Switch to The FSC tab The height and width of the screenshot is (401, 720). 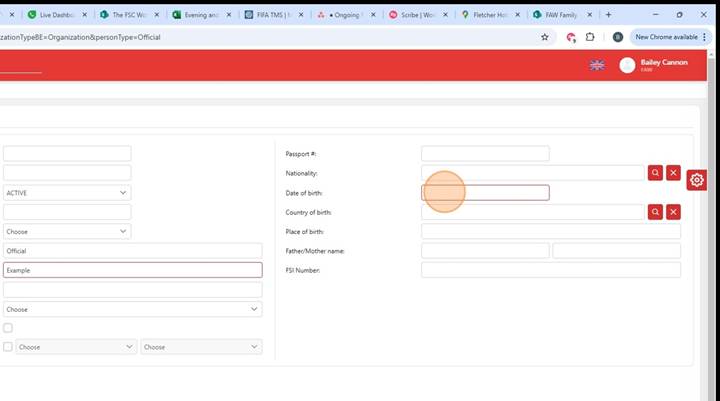129,15
